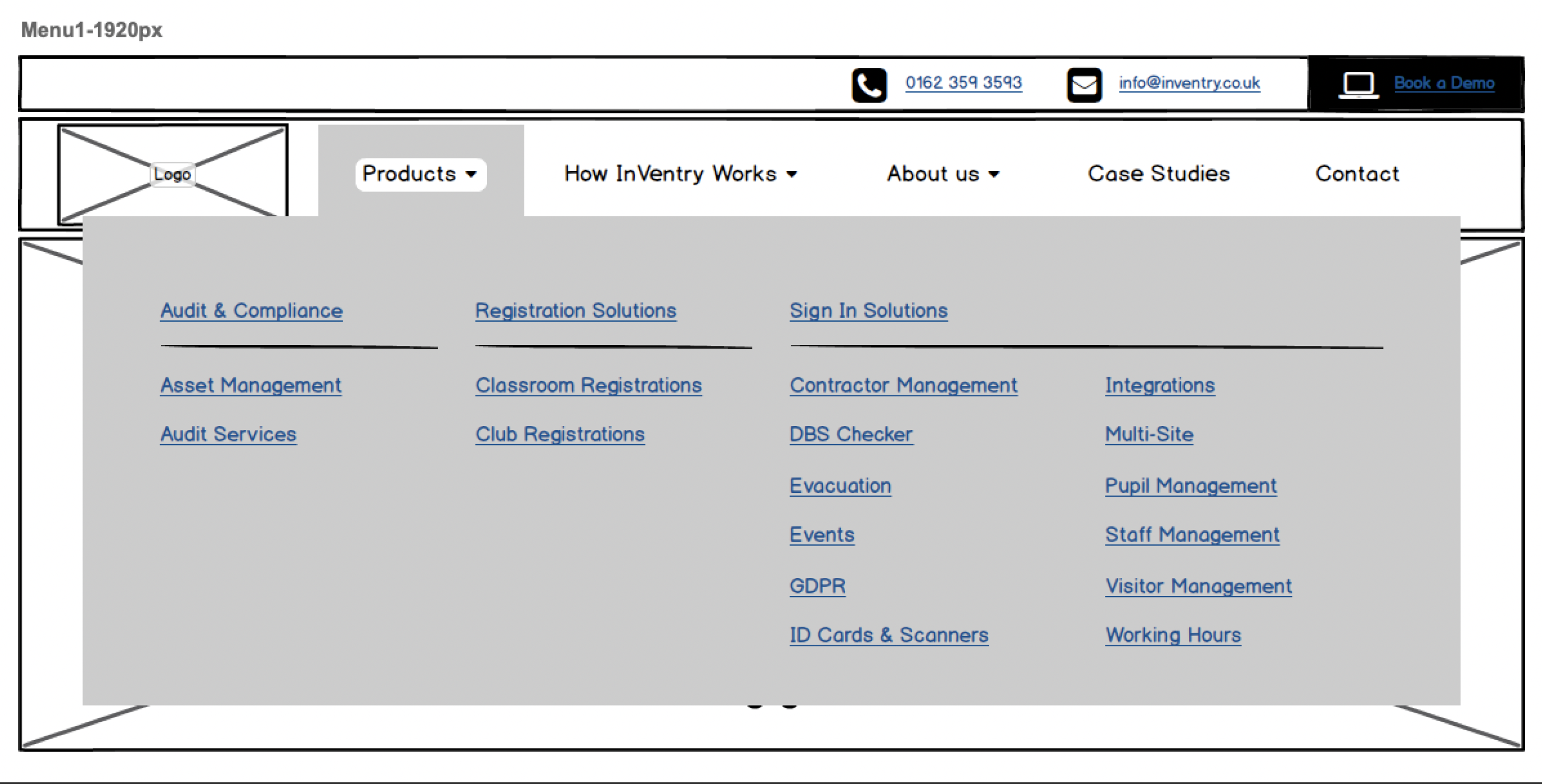Select Club Registrations link

coord(560,435)
